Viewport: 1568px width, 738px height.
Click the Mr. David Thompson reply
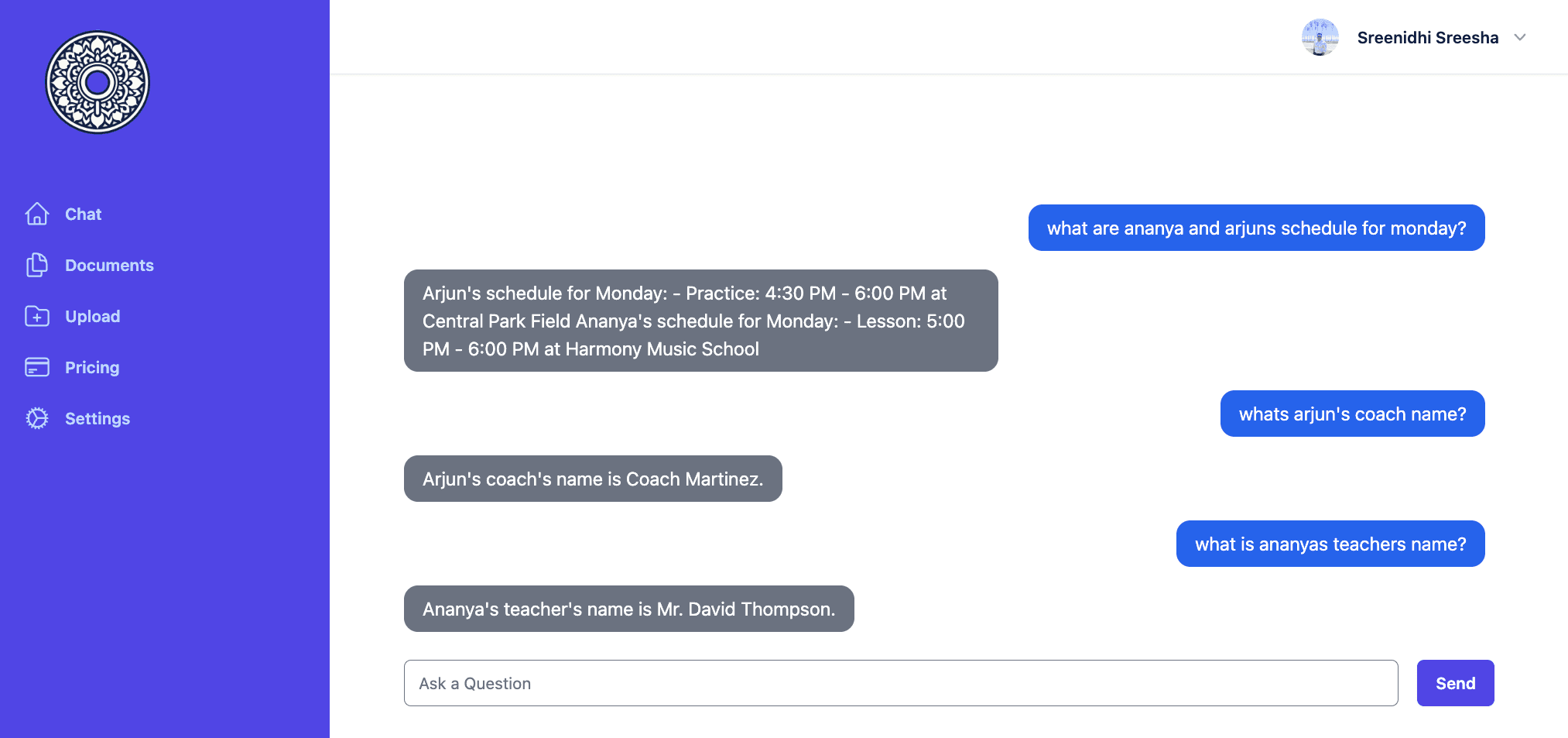pos(628,609)
